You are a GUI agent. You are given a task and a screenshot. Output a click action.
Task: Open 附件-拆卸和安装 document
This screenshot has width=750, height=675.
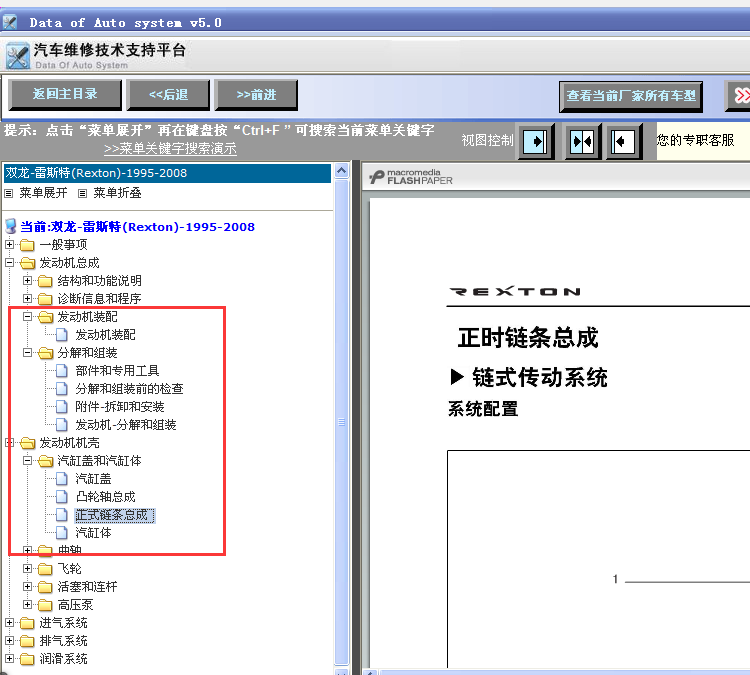click(120, 407)
